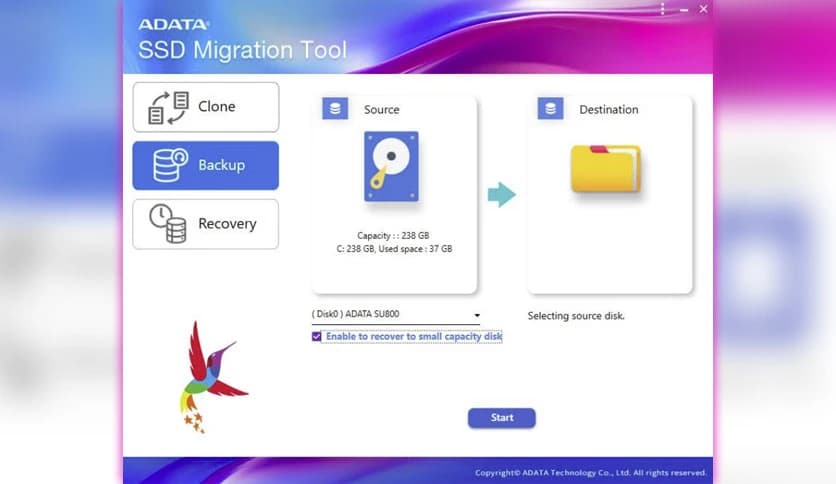This screenshot has width=836, height=484.
Task: Minimize the SSD Migration Tool window
Action: (684, 10)
